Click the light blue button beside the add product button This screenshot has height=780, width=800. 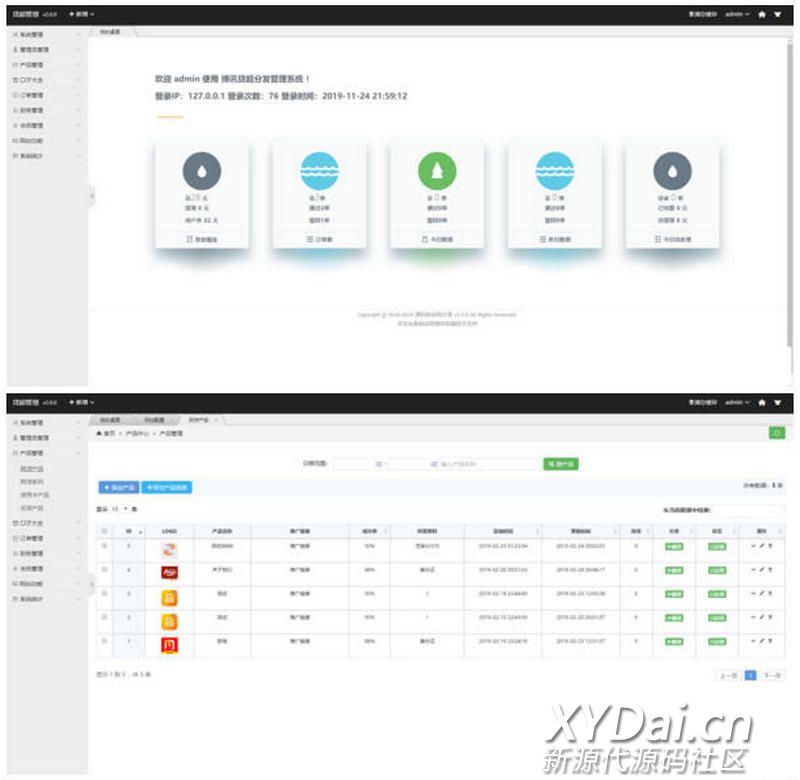167,488
